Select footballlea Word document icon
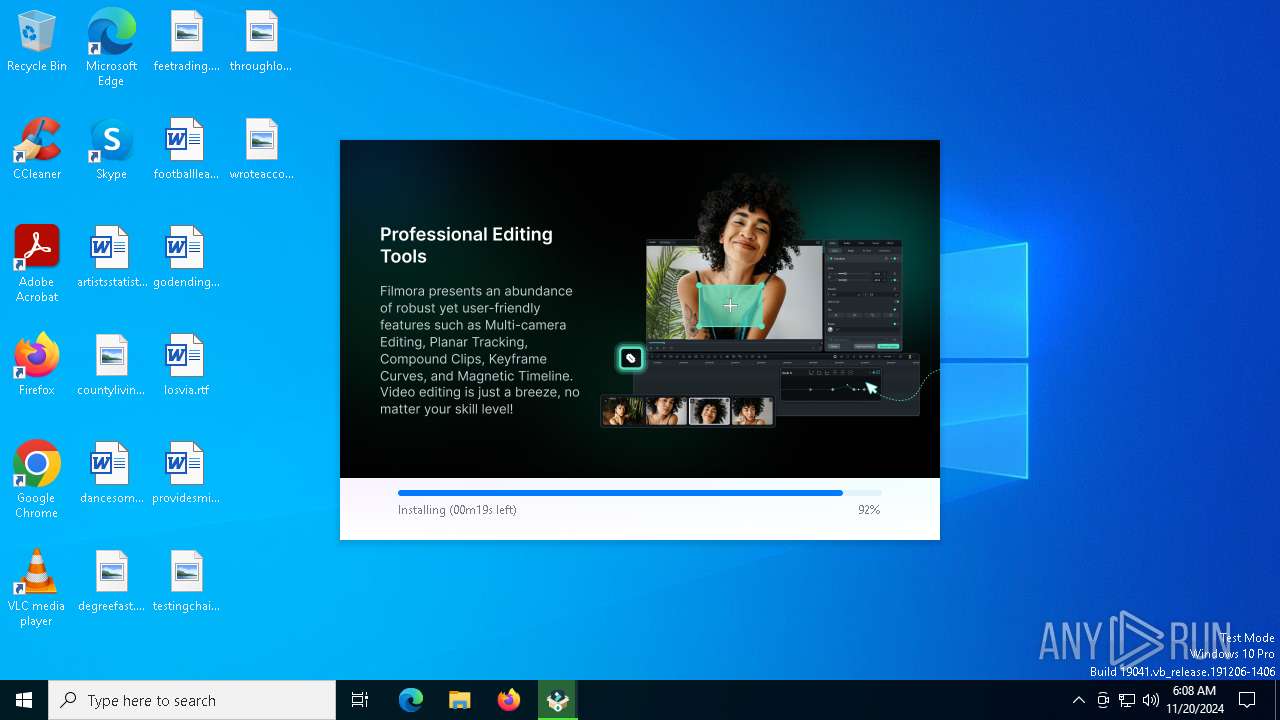The width and height of the screenshot is (1280, 720). 186,150
